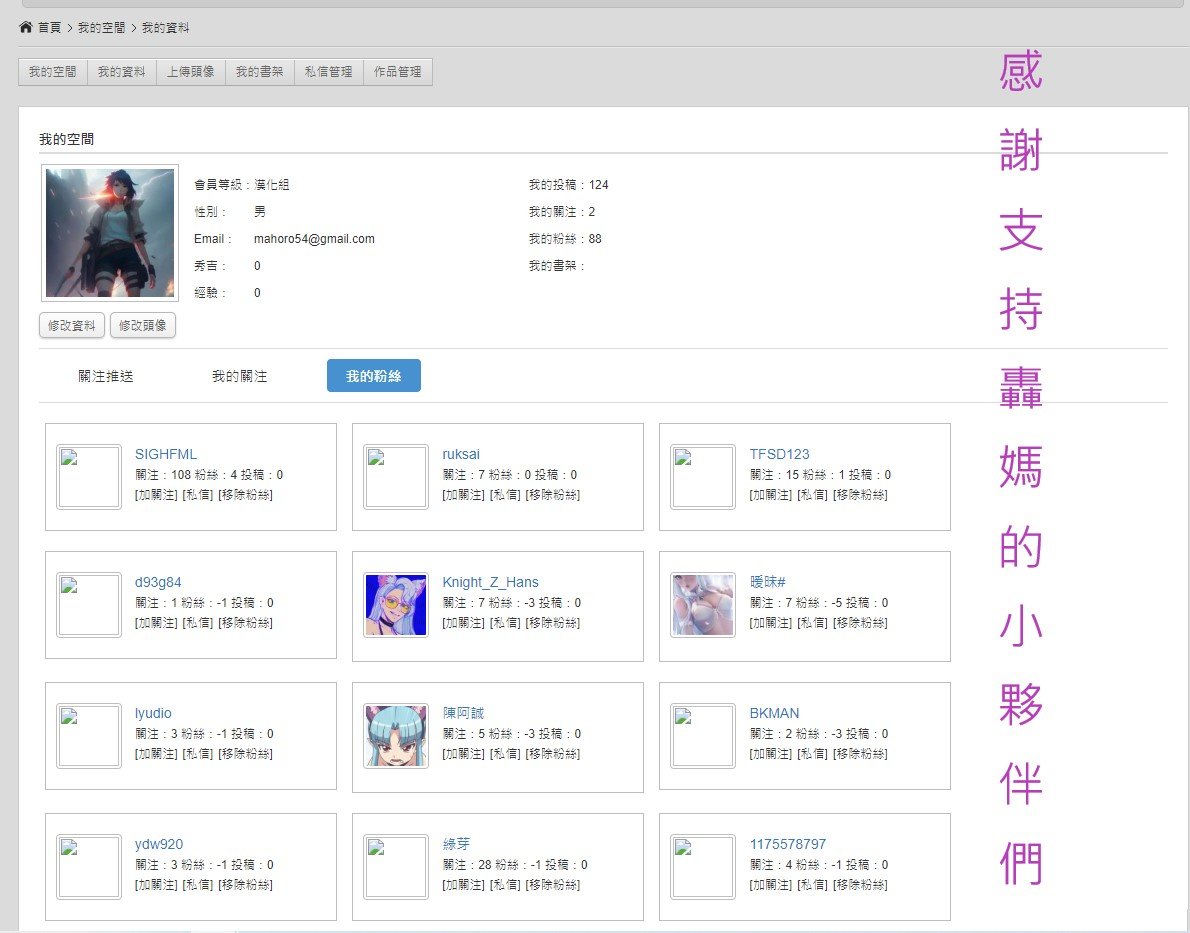Click BKMAN's avatar placeholder
This screenshot has height=933, width=1190.
tap(704, 736)
